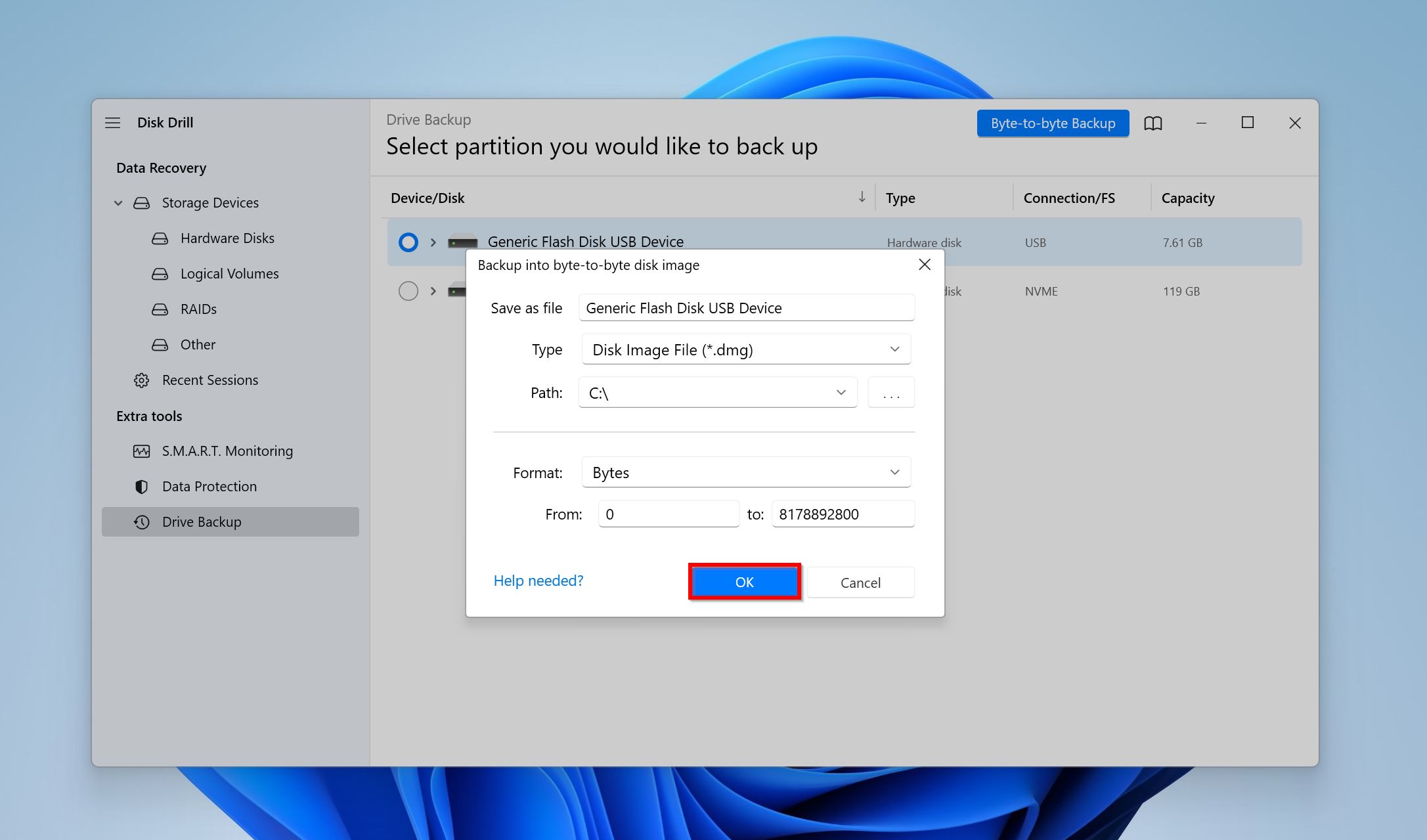Expand the Generic Flash Disk USB Device tree
This screenshot has height=840, width=1427.
[431, 241]
